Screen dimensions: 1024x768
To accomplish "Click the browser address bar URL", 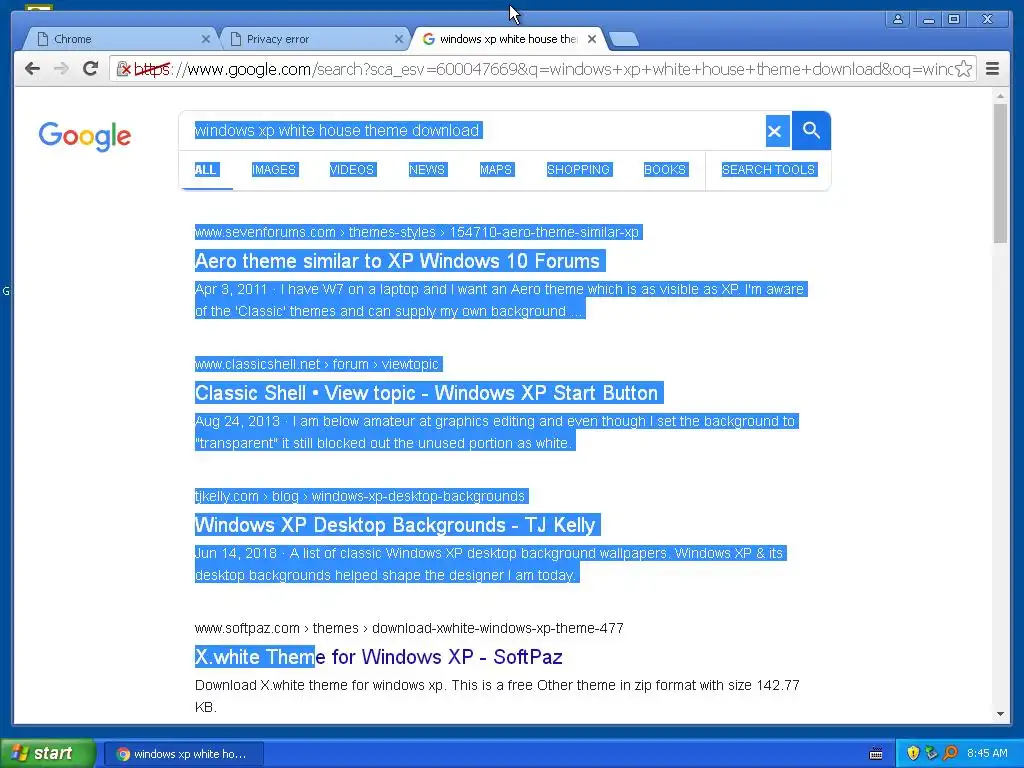I will tap(542, 69).
